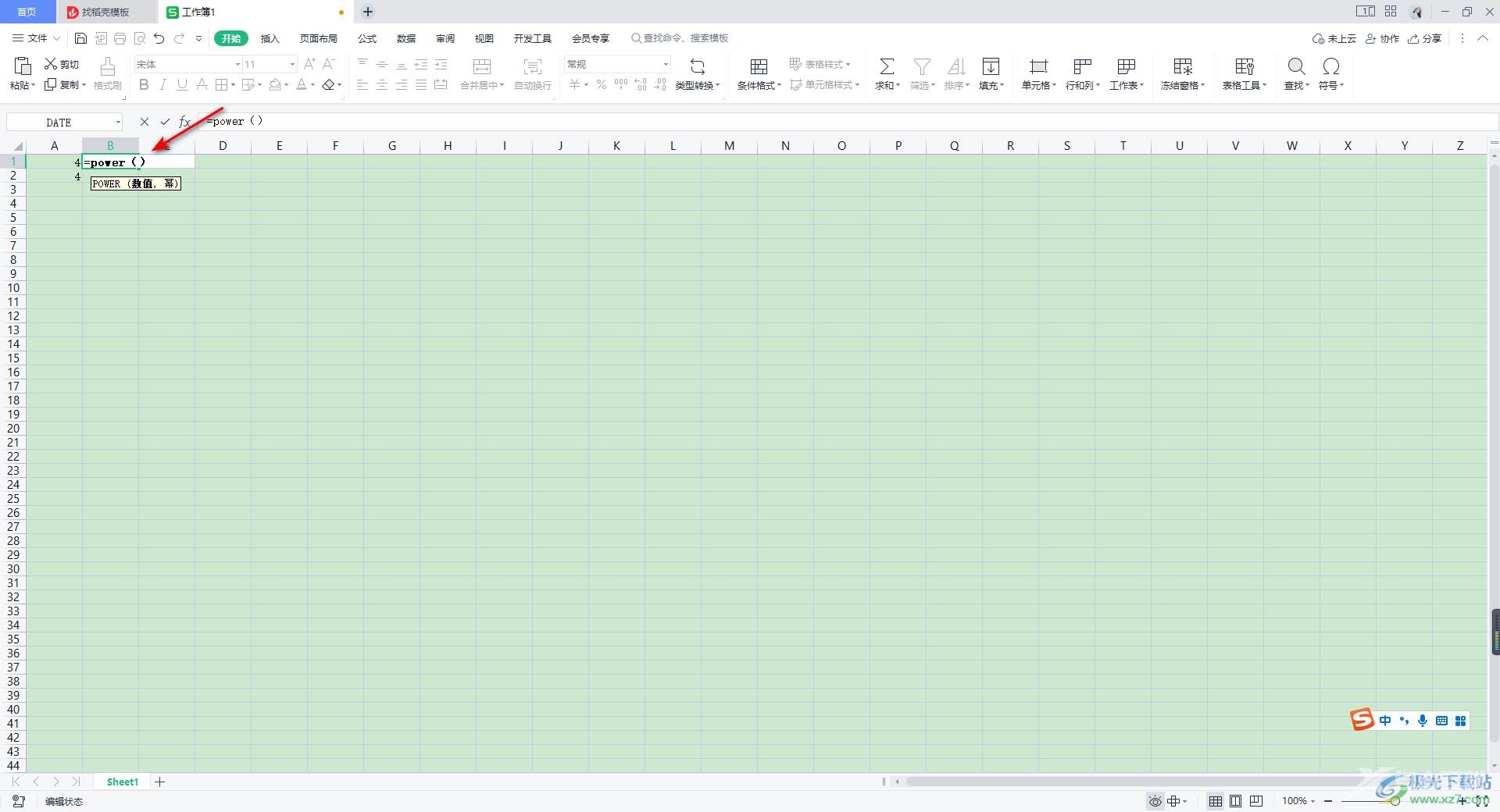The height and width of the screenshot is (812, 1500).
Task: Open the number format (常规) dropdown
Action: click(666, 64)
